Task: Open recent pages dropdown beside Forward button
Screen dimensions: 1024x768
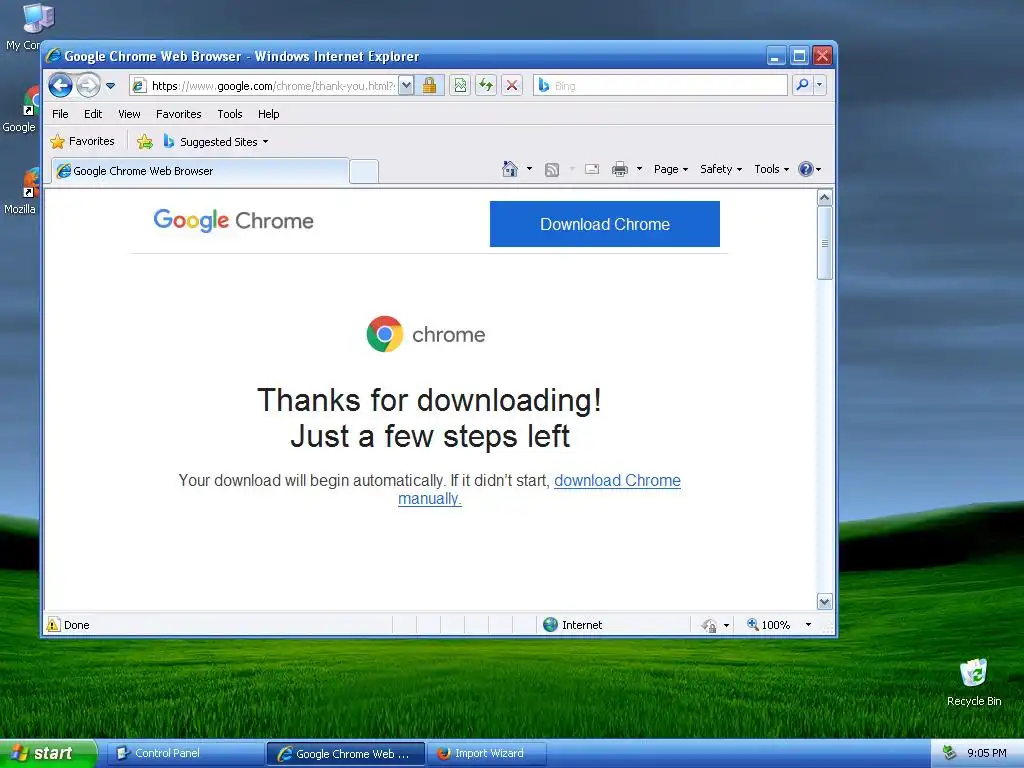Action: [110, 86]
